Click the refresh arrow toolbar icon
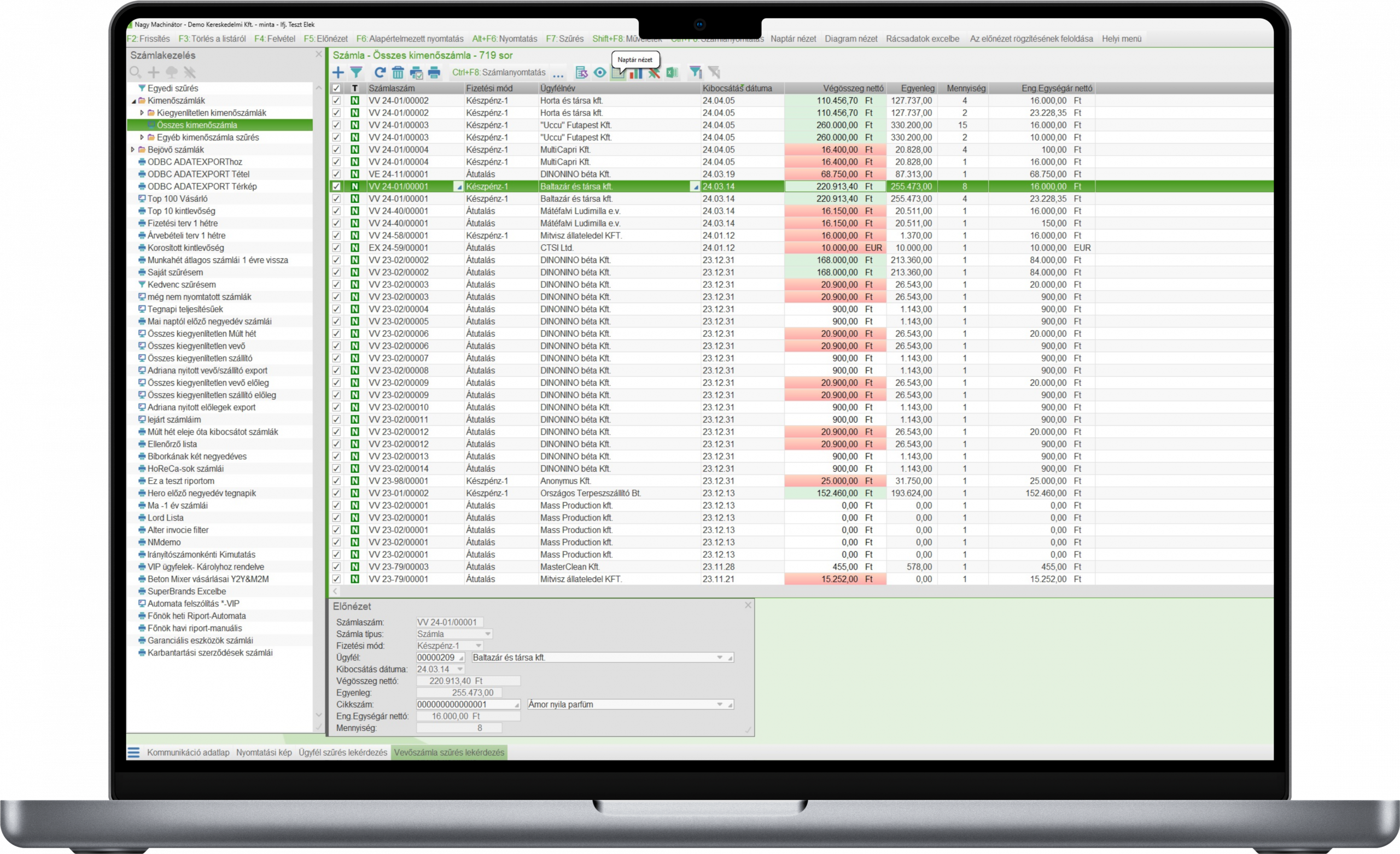Image resolution: width=1400 pixels, height=854 pixels. click(380, 72)
